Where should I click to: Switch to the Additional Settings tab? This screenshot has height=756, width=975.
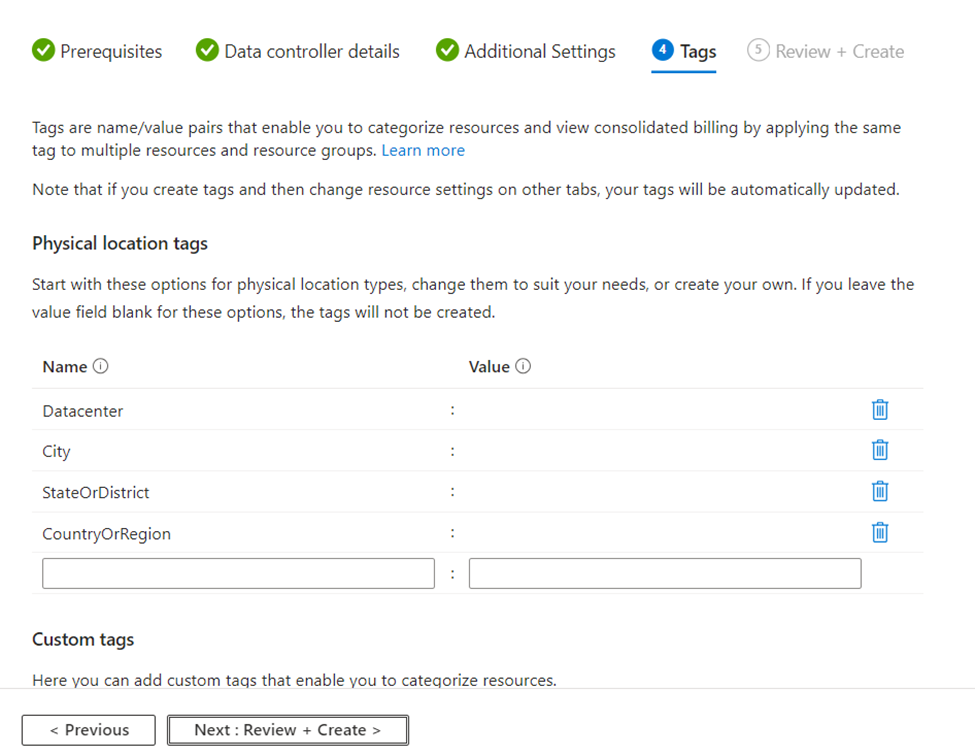(x=525, y=51)
